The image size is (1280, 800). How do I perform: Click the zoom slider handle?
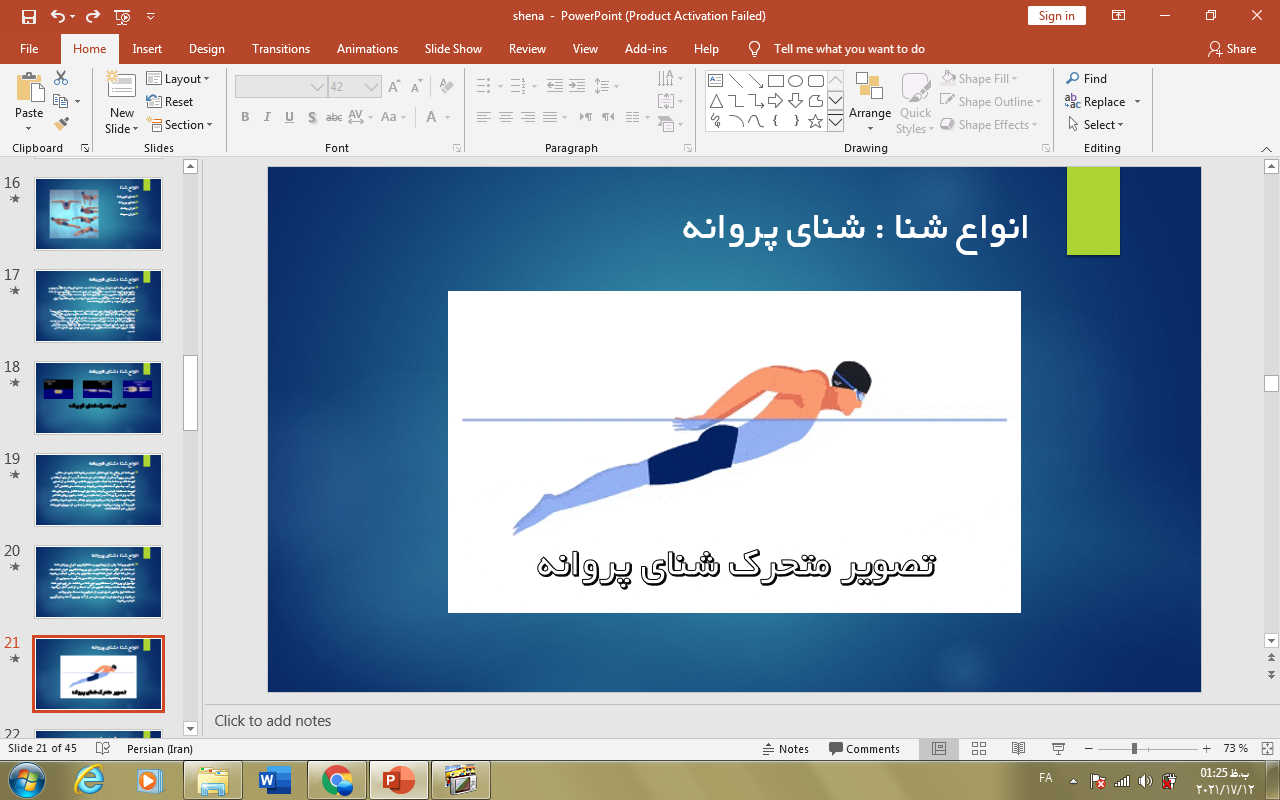(x=1134, y=748)
